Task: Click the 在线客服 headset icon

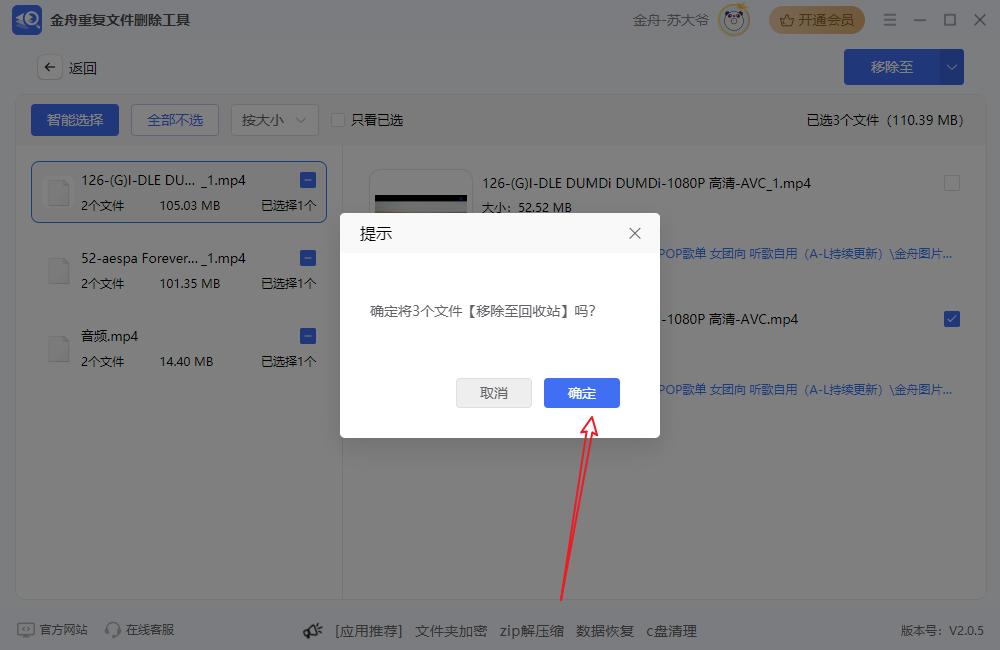Action: (x=113, y=630)
